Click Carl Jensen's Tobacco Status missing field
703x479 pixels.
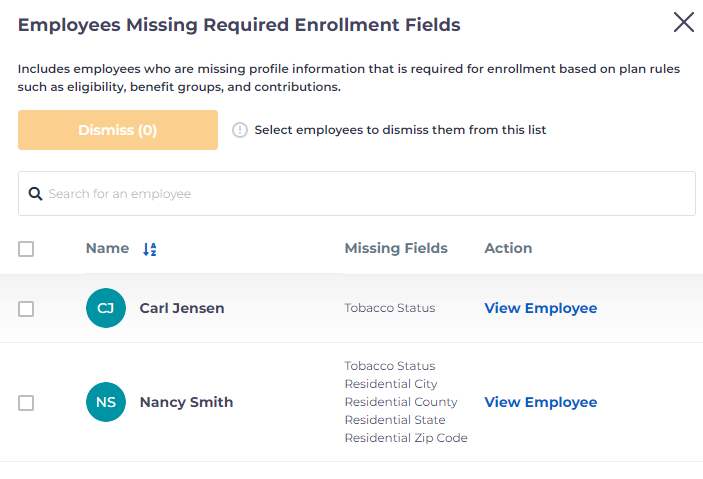coord(390,308)
